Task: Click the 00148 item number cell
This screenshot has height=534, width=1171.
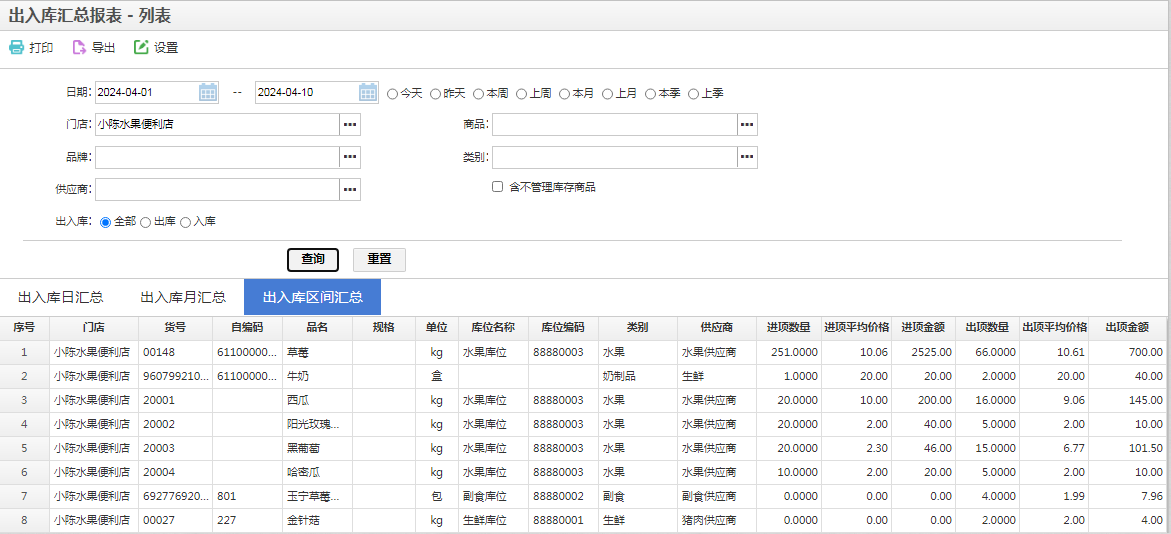Action: click(x=176, y=352)
